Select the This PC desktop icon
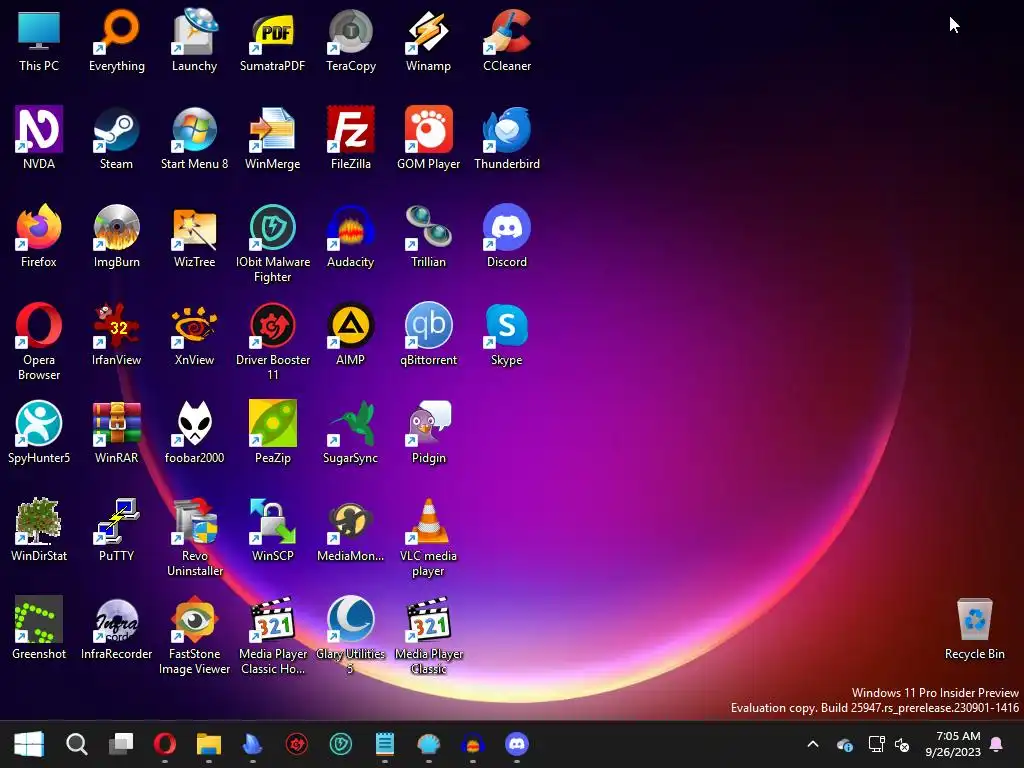Screen dimensions: 1024x768 click(39, 40)
